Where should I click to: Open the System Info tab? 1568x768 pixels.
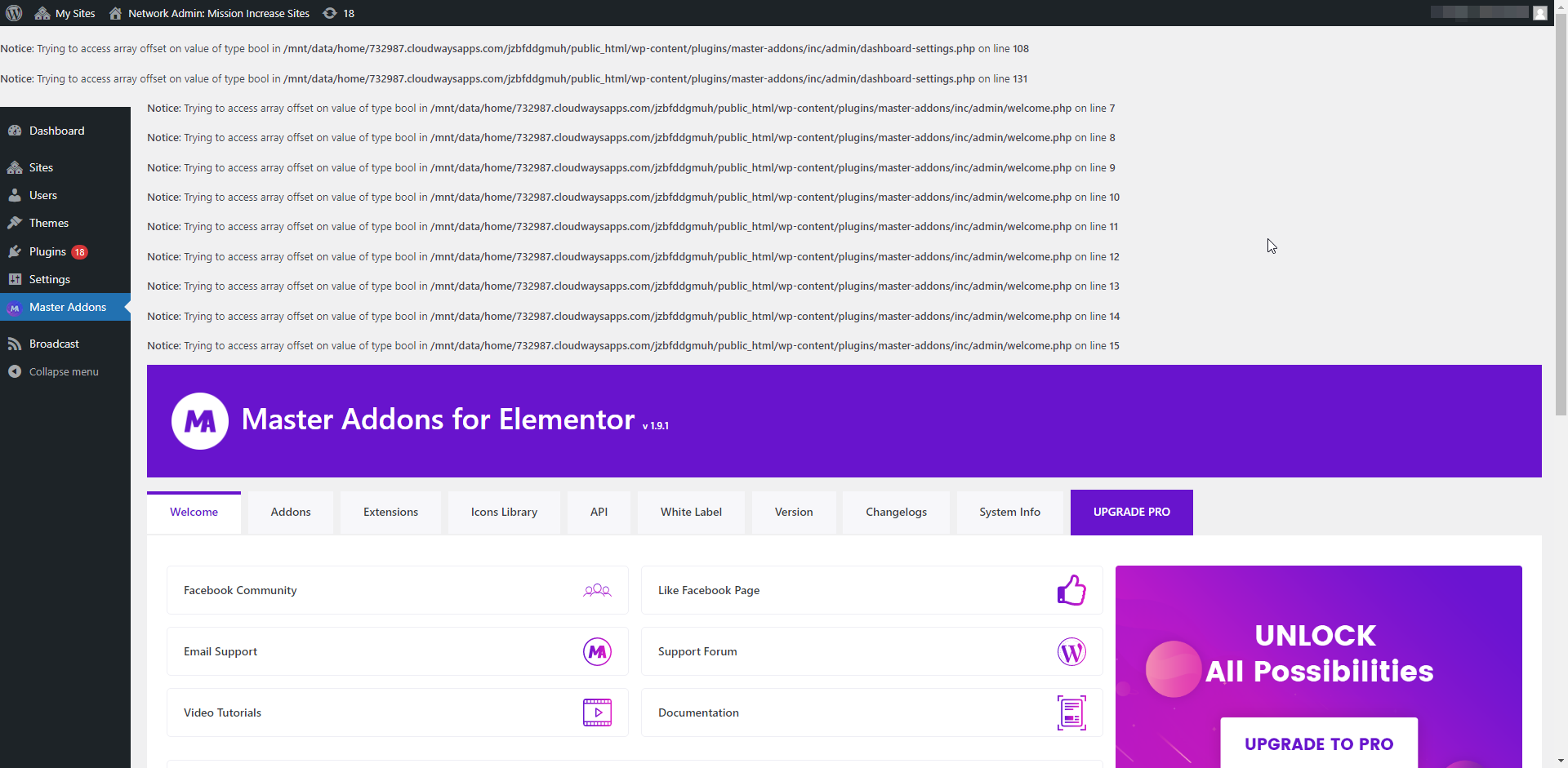click(1009, 512)
